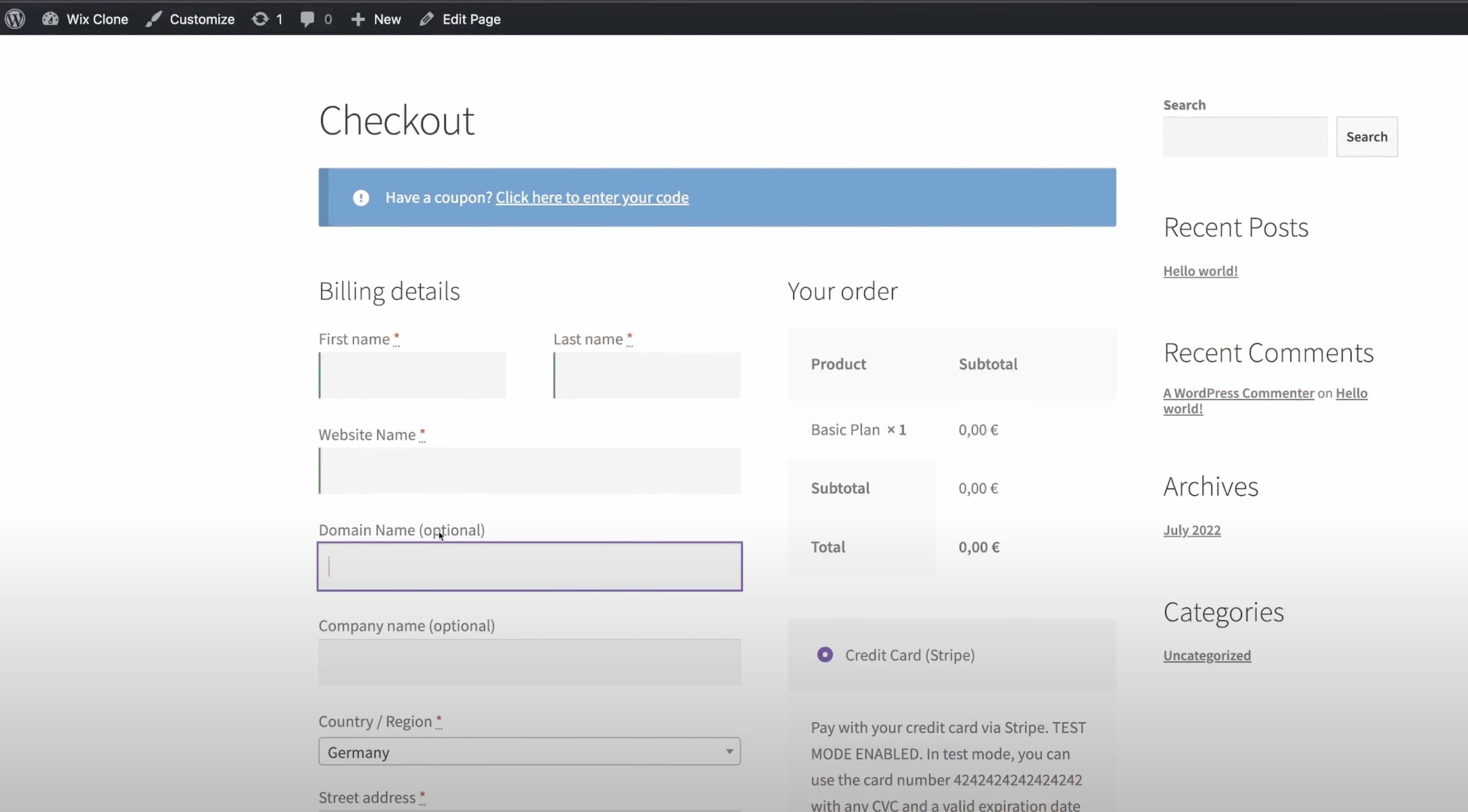Open the Hello world! recent post link

click(x=1200, y=271)
